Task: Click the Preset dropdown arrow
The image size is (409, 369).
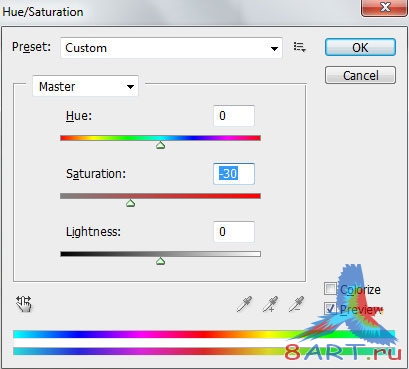Action: pos(274,49)
